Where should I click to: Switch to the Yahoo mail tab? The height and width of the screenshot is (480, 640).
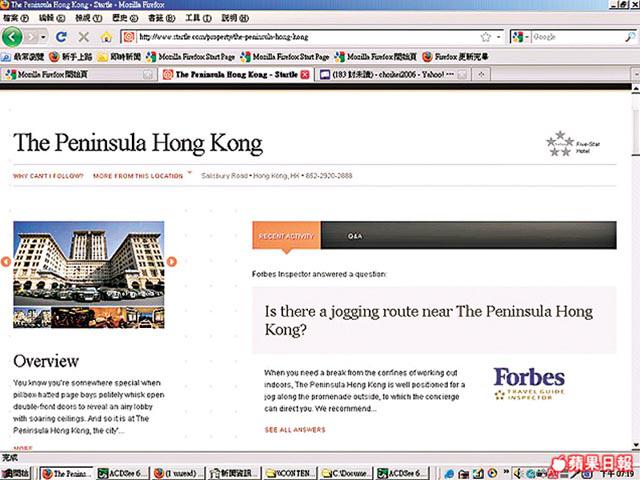point(393,74)
